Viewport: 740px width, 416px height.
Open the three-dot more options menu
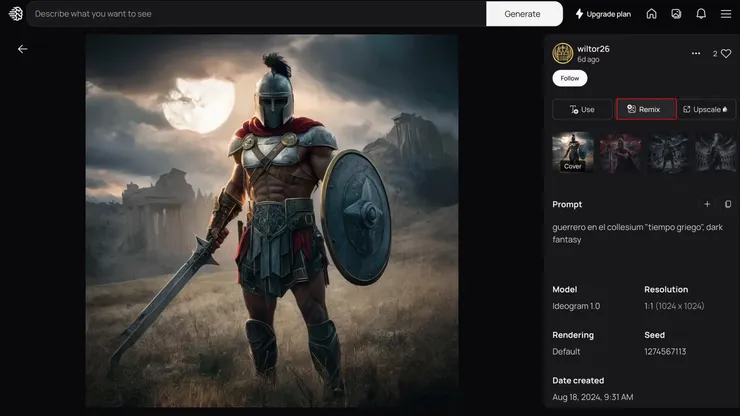[696, 53]
